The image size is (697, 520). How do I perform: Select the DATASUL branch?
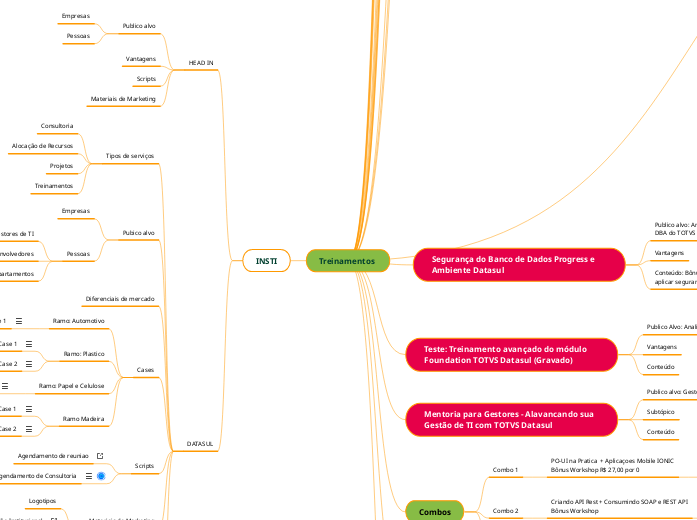pos(200,444)
